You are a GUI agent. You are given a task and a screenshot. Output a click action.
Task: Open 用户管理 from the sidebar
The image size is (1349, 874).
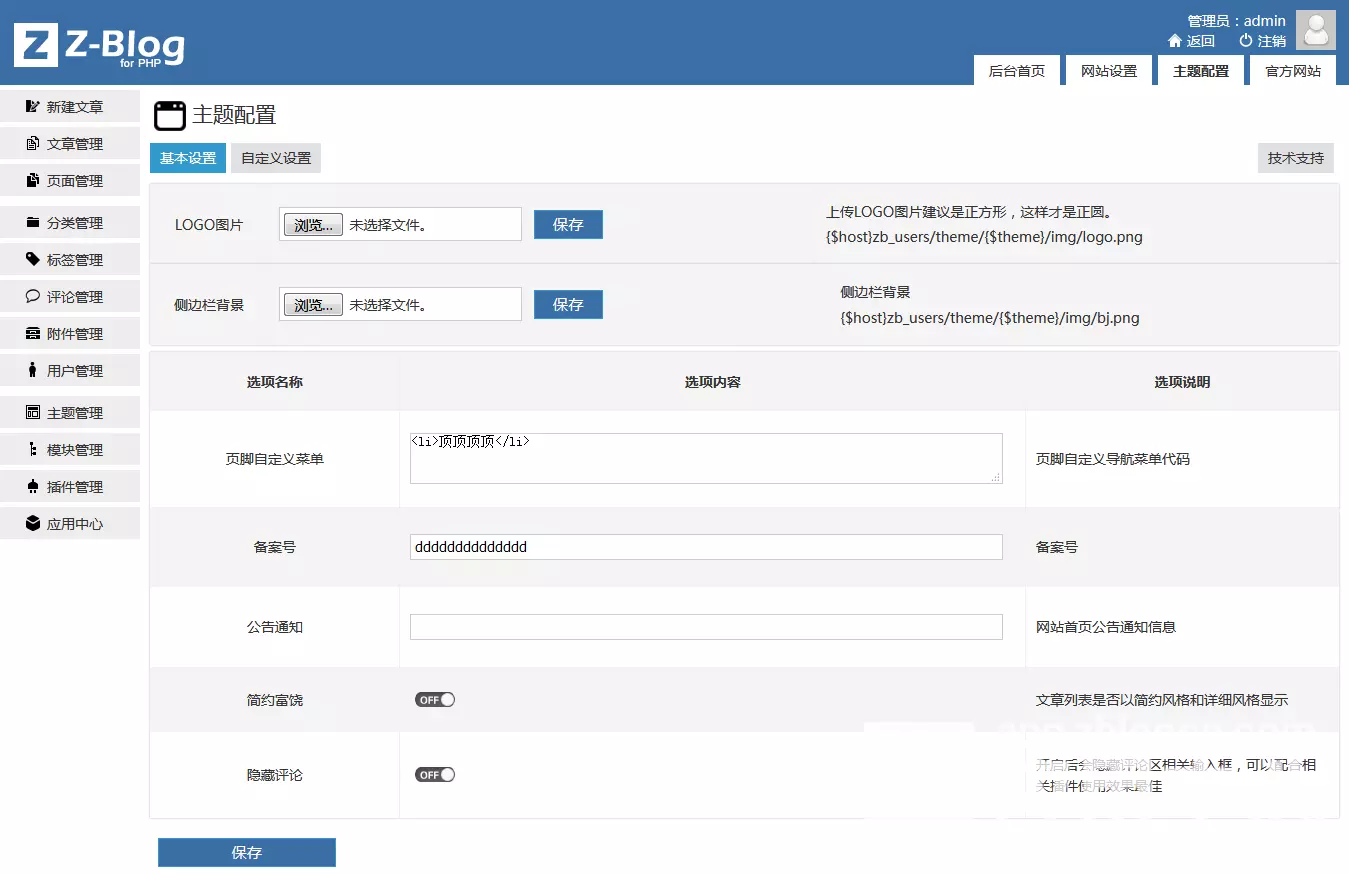(70, 370)
